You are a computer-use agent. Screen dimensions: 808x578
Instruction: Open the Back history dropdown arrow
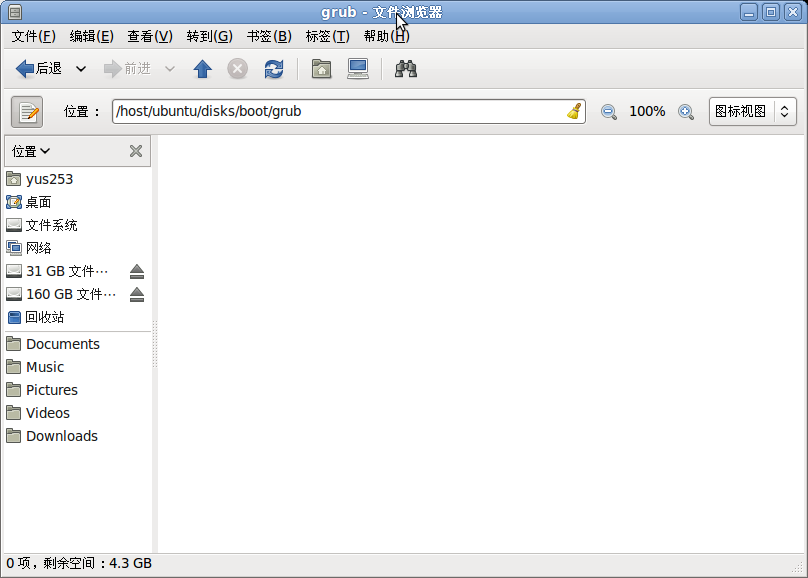pos(81,69)
